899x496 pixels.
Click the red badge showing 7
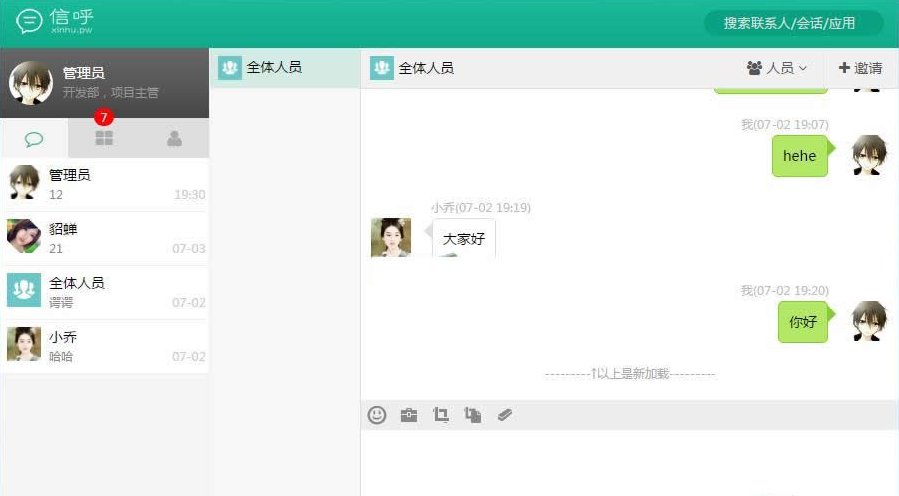click(104, 117)
